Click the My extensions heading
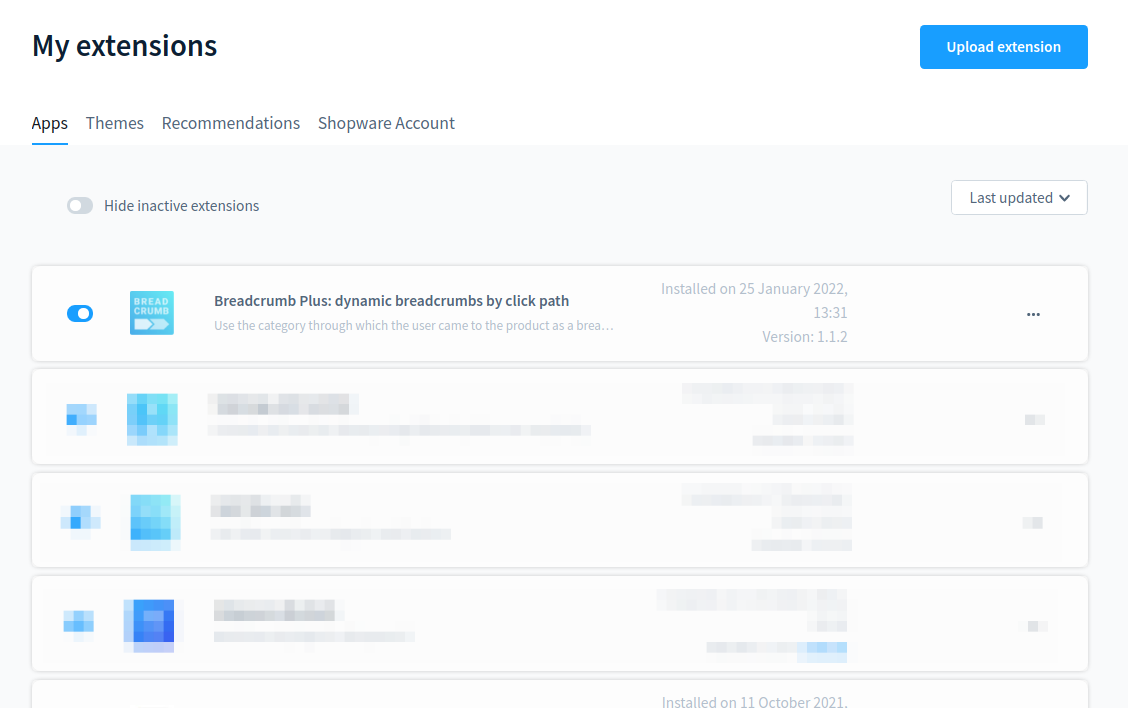The height and width of the screenshot is (708, 1128). click(124, 46)
